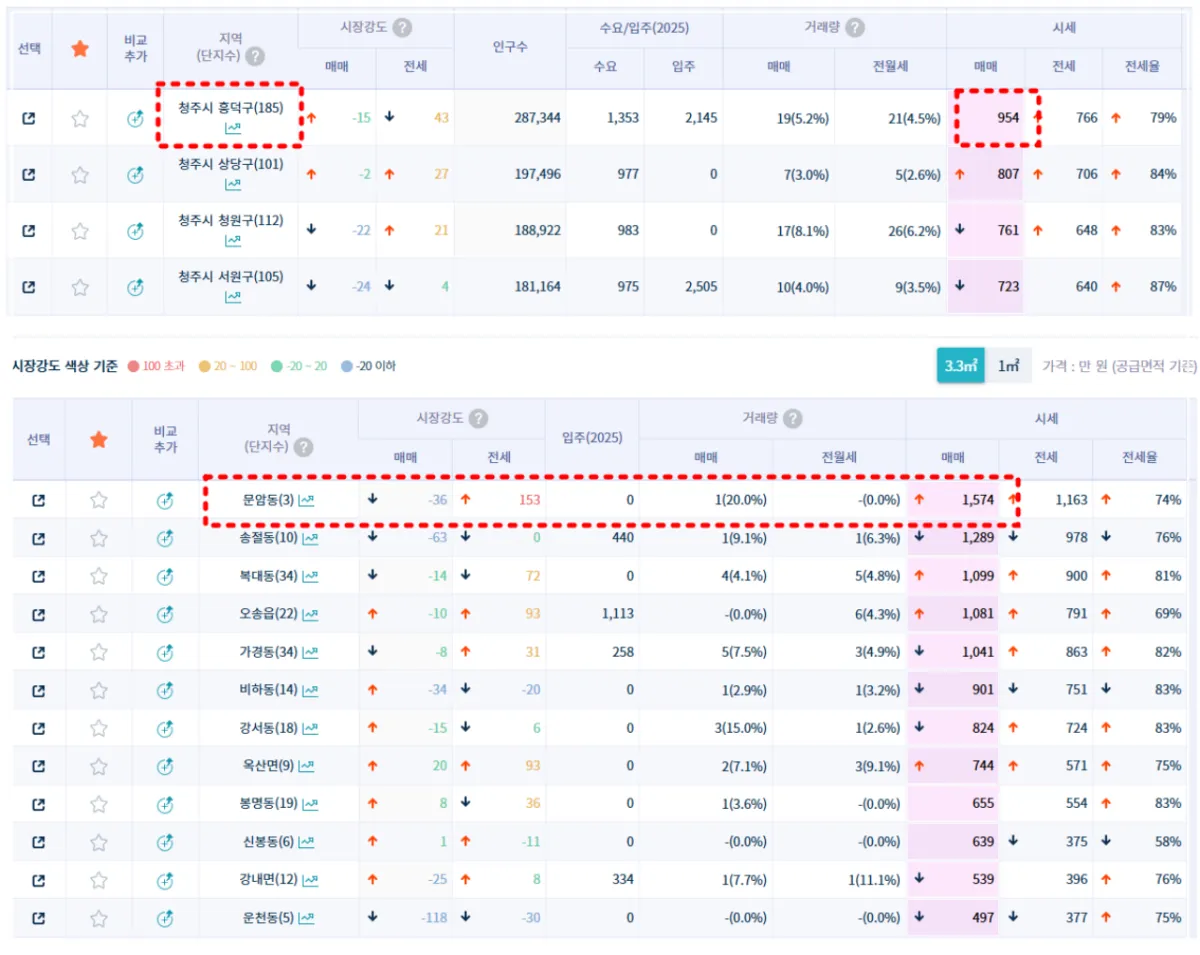Switch price unit to 3.3㎡

(960, 366)
